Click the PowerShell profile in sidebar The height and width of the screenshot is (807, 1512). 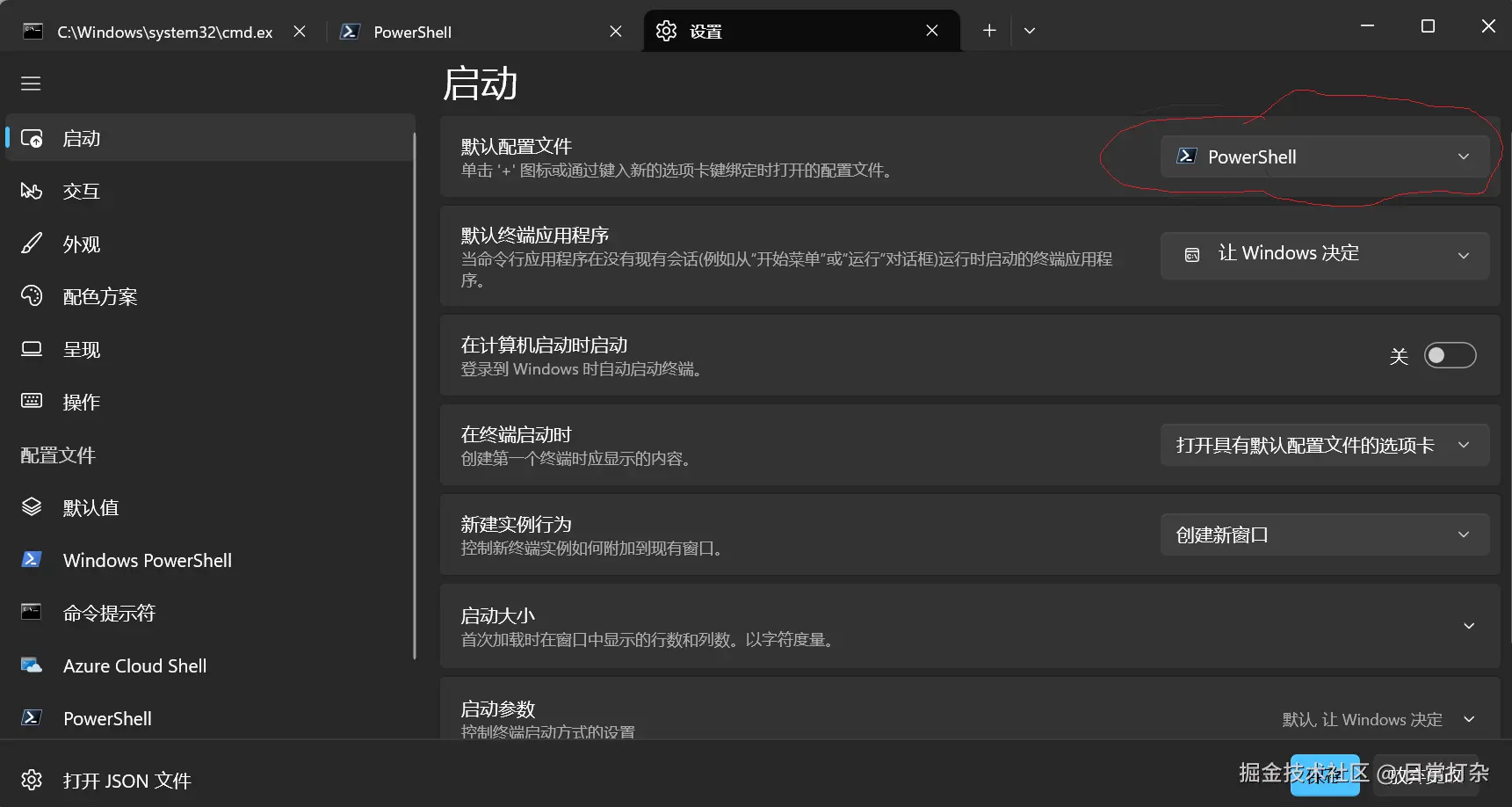107,718
